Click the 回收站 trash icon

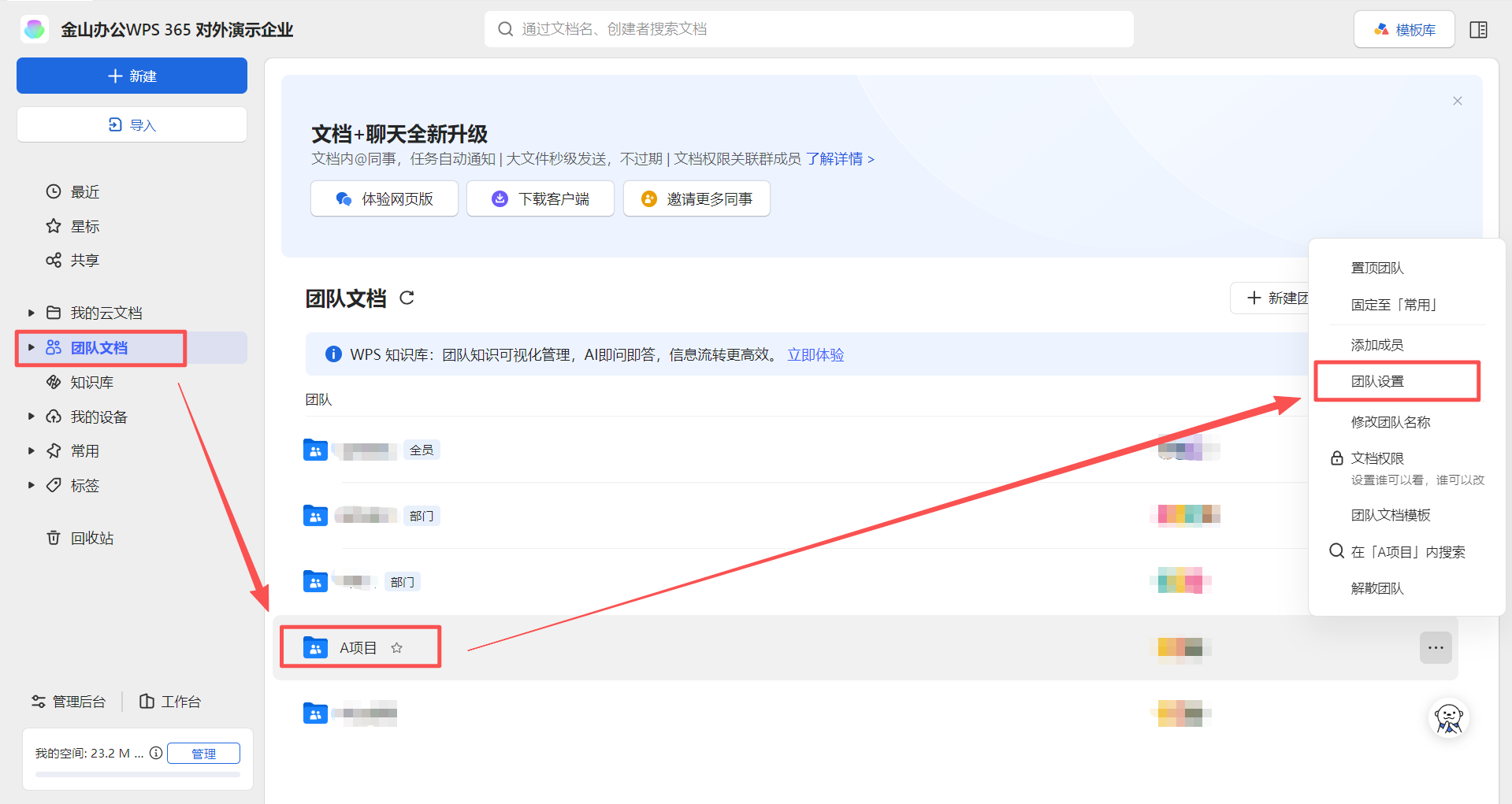click(54, 538)
